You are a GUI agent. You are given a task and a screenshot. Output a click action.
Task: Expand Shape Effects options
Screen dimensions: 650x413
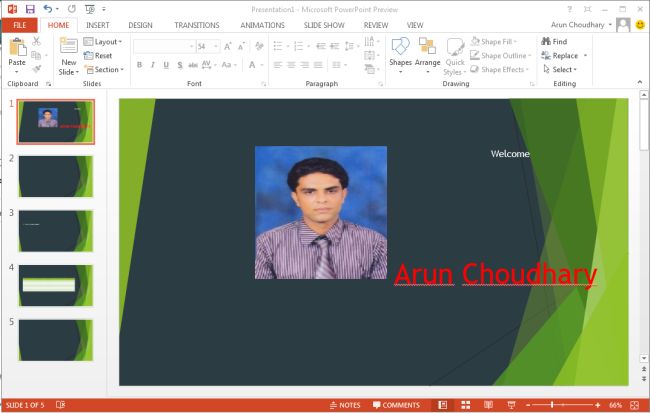pos(500,69)
